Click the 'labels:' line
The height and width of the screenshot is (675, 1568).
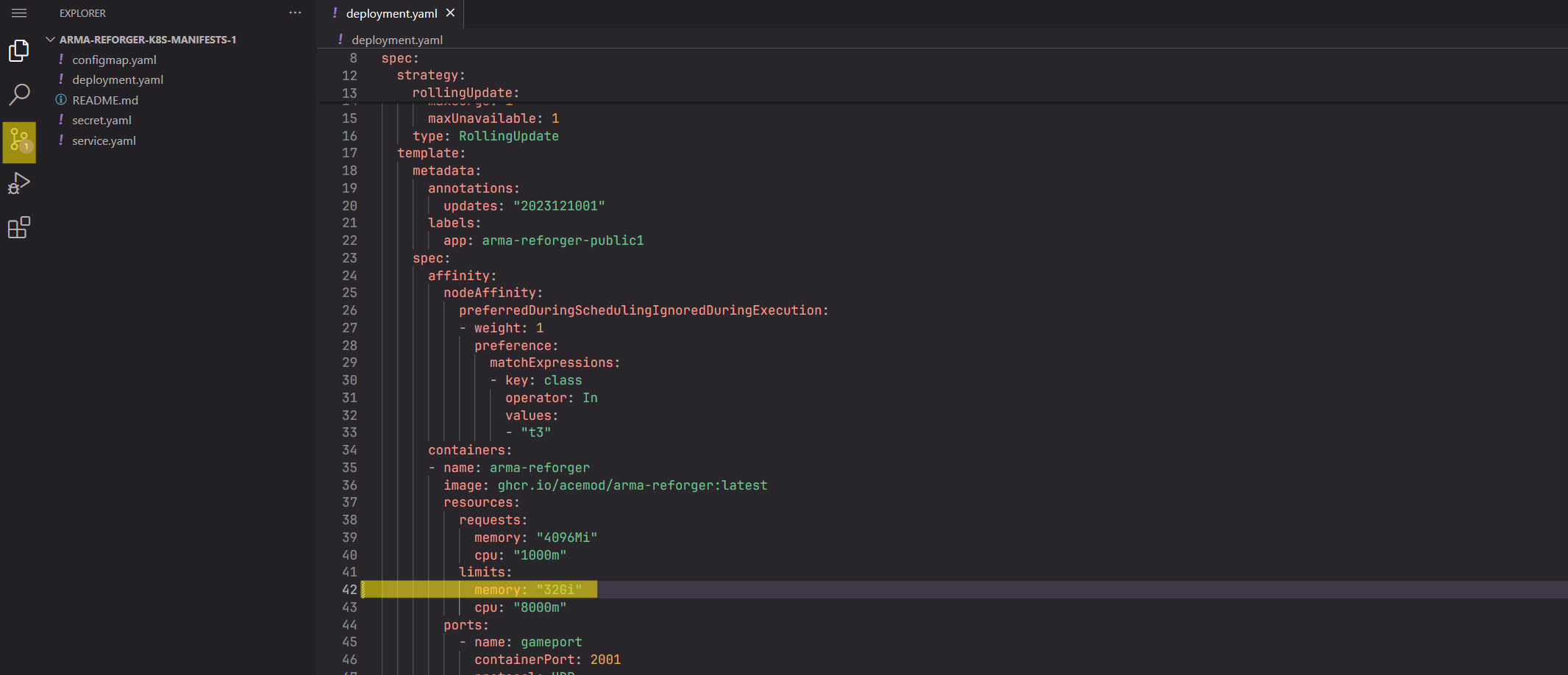[455, 223]
